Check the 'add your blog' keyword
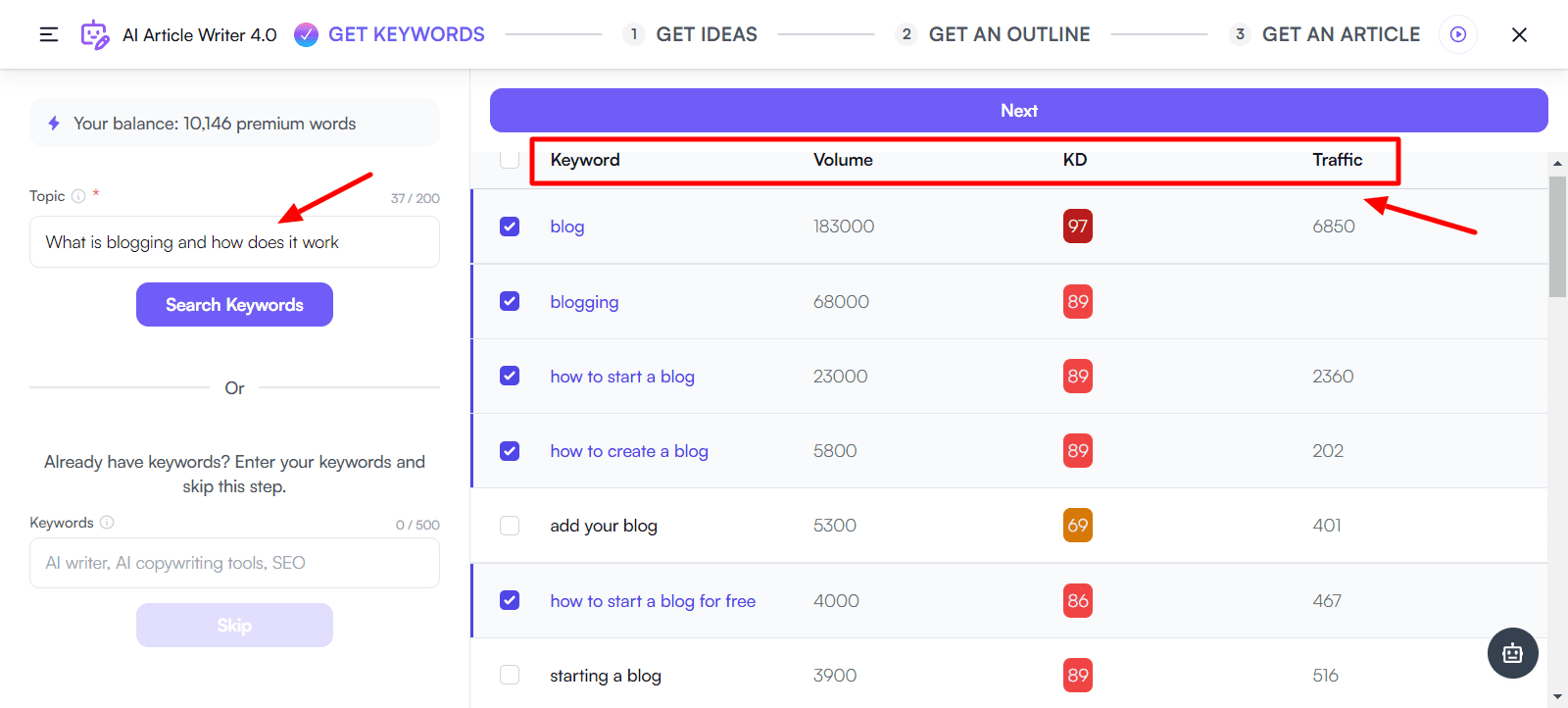Image resolution: width=1568 pixels, height=708 pixels. click(x=510, y=526)
